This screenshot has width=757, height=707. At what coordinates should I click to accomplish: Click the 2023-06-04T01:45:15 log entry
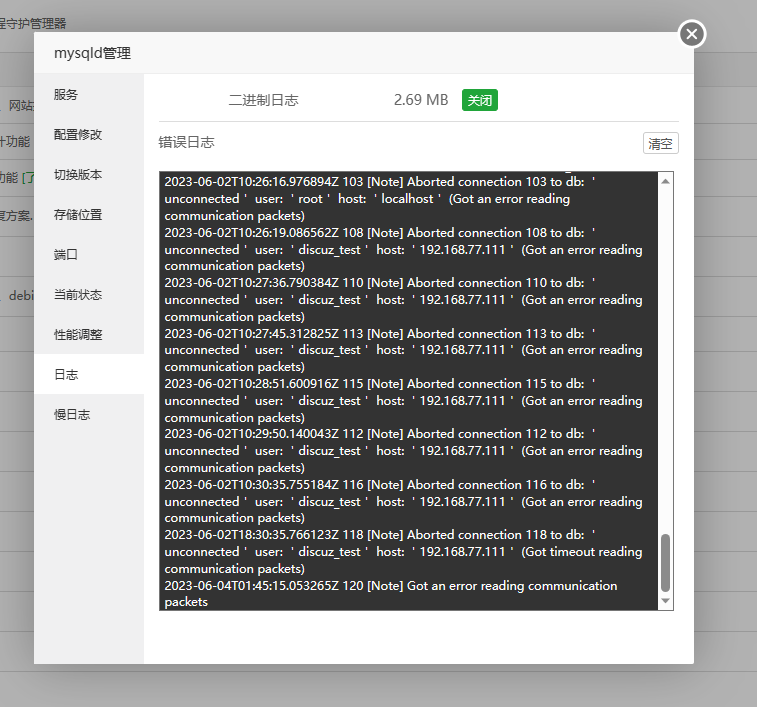click(391, 594)
